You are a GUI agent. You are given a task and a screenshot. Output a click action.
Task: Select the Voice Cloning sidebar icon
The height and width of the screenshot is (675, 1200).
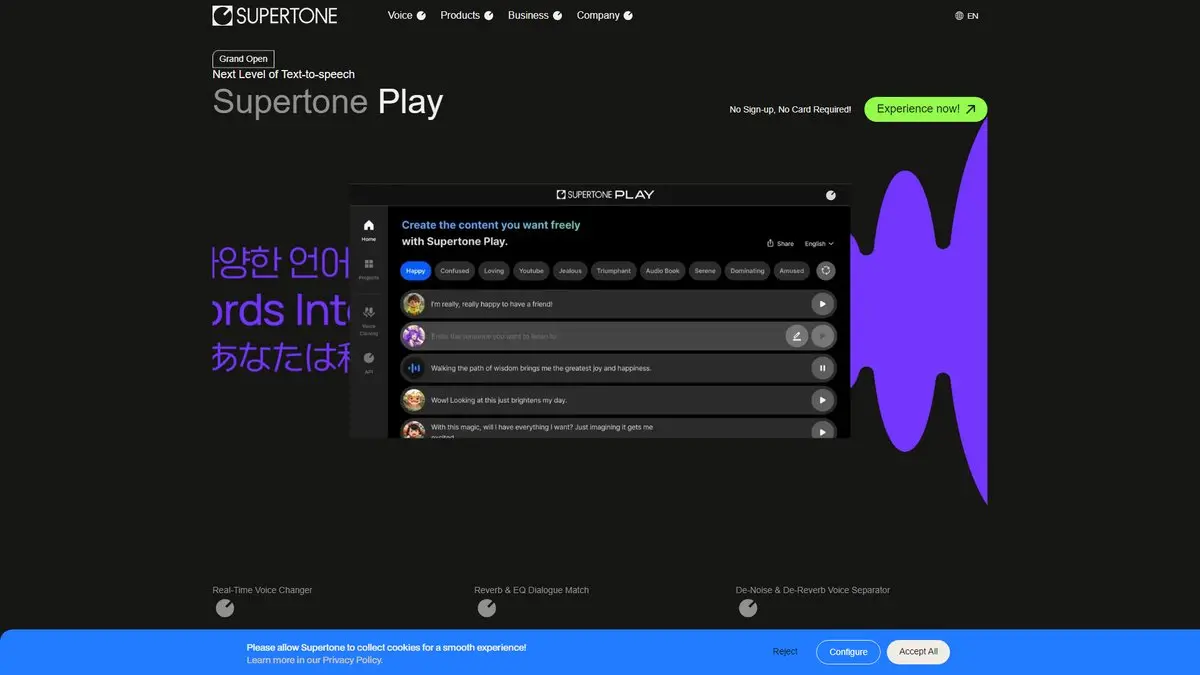tap(369, 317)
